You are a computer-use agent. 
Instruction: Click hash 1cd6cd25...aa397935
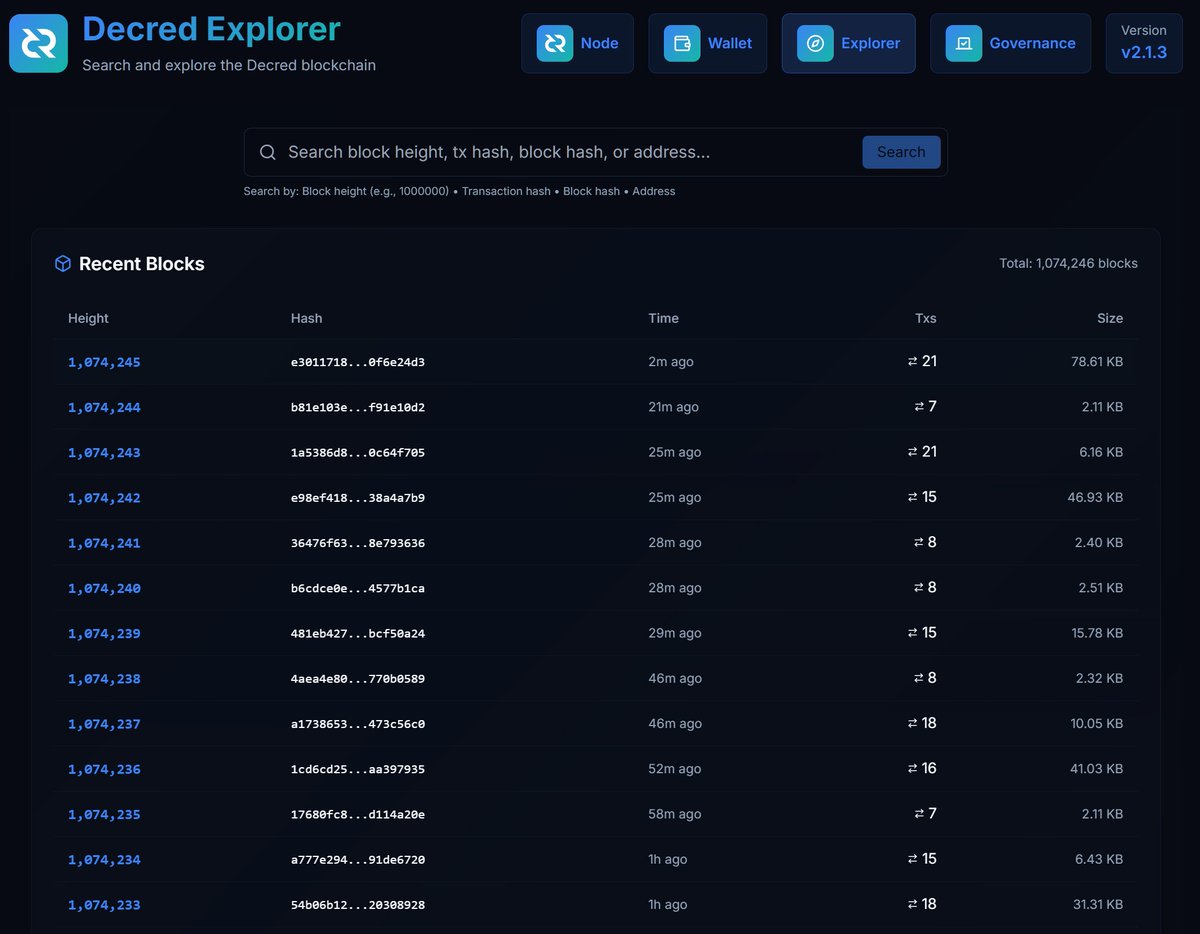(x=358, y=769)
